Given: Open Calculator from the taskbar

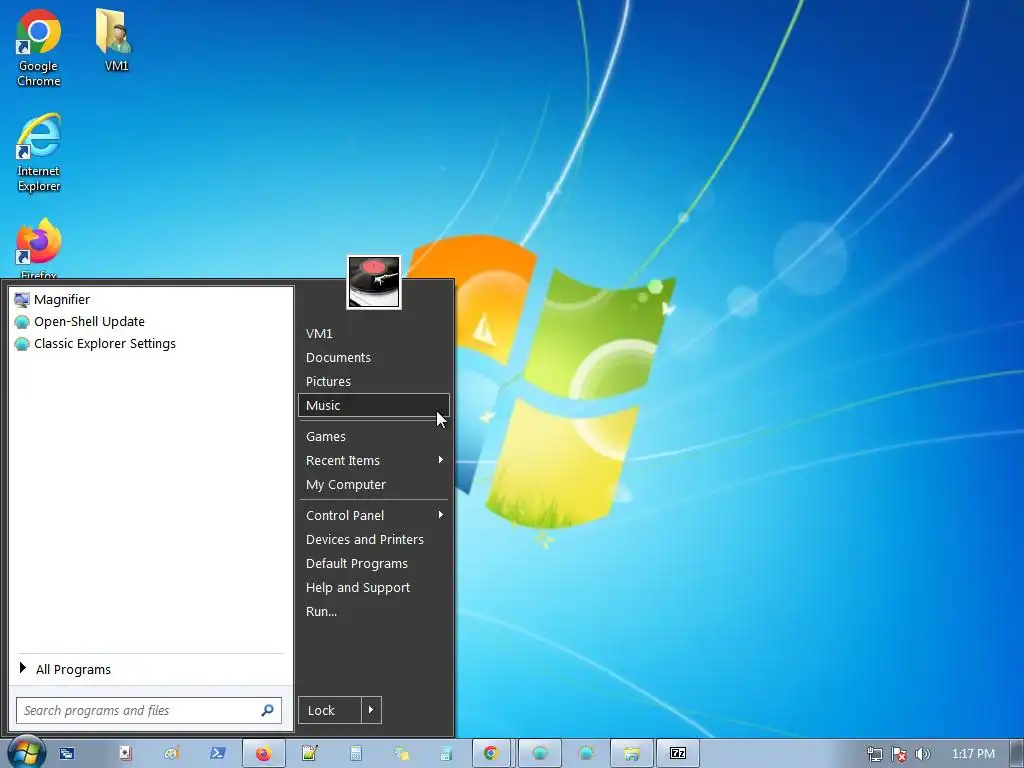Looking at the screenshot, I should 356,754.
